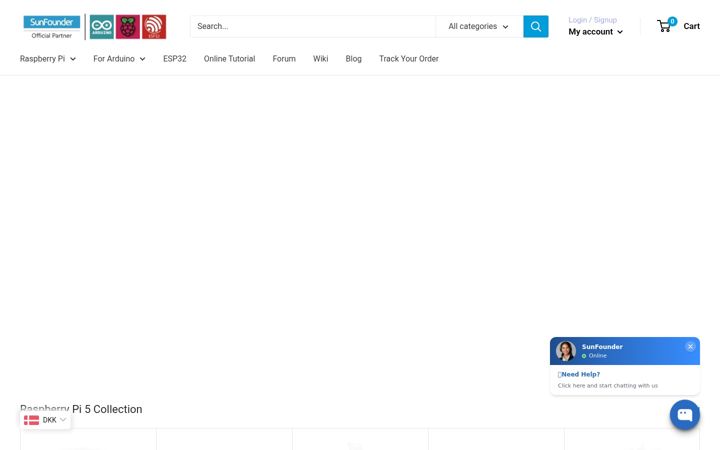Open the Track Your Order link
This screenshot has width=720, height=450.
[x=409, y=59]
